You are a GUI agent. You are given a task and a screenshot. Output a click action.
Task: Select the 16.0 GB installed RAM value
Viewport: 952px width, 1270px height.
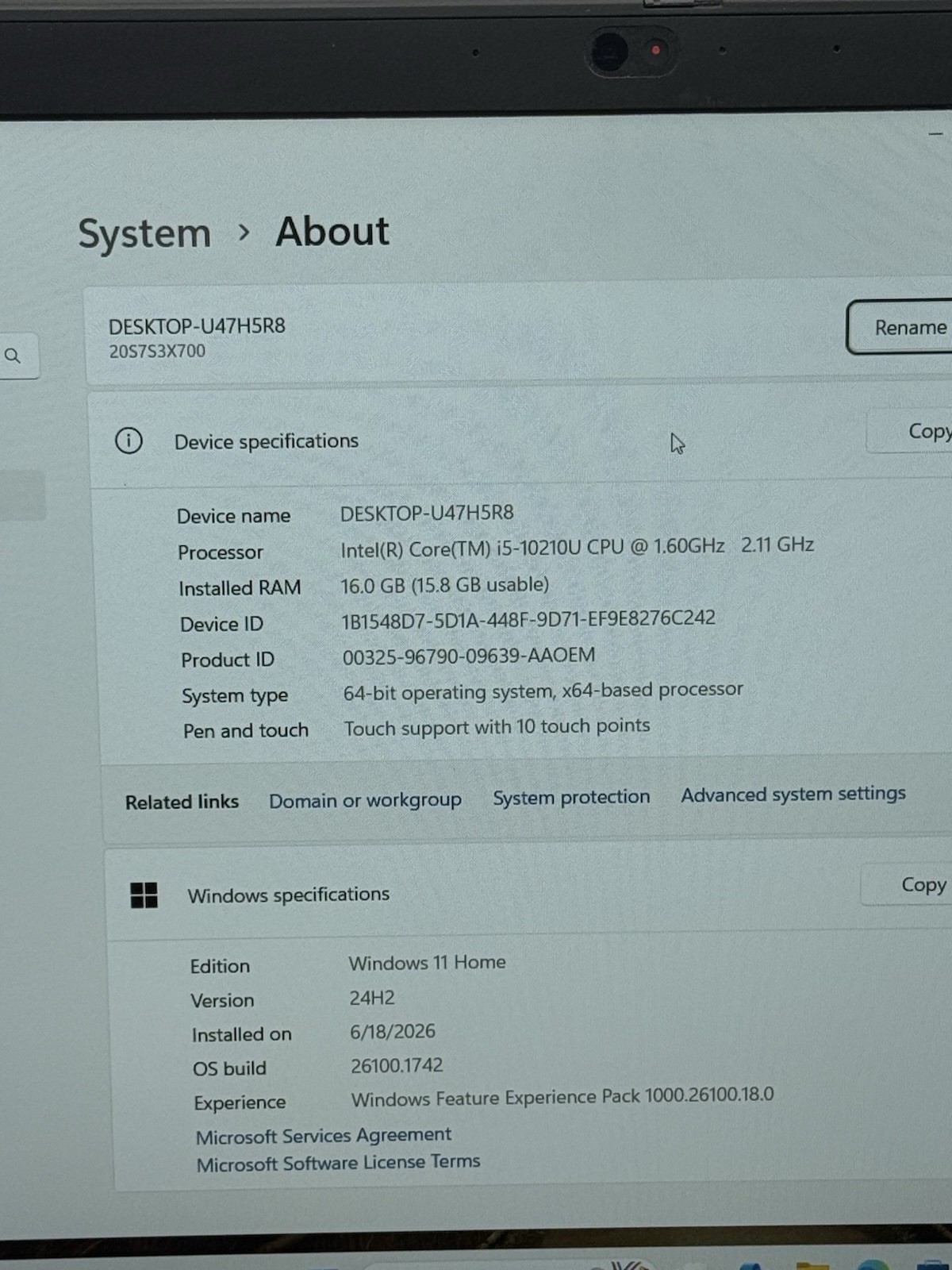[444, 585]
